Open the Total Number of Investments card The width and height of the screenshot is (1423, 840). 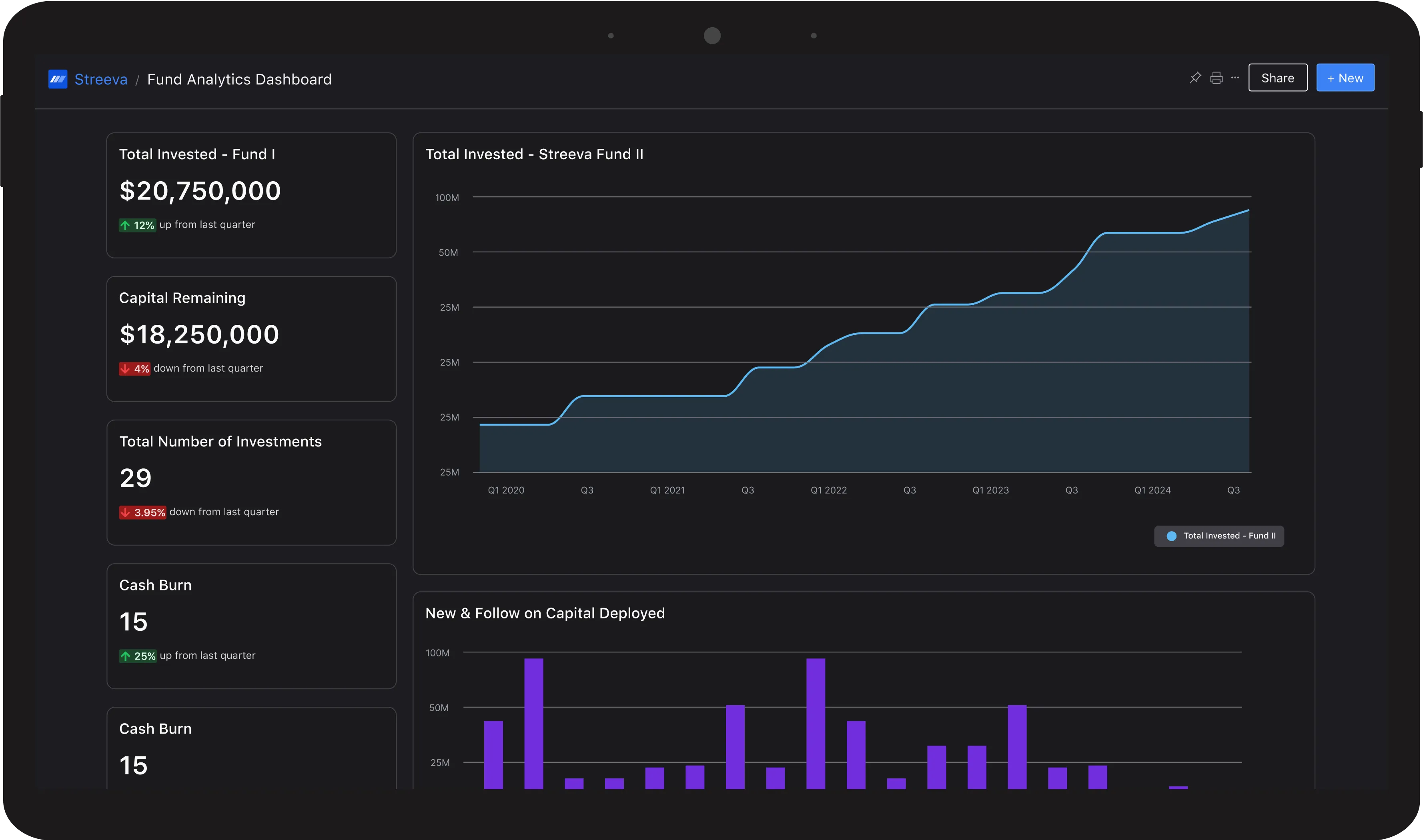pyautogui.click(x=220, y=442)
